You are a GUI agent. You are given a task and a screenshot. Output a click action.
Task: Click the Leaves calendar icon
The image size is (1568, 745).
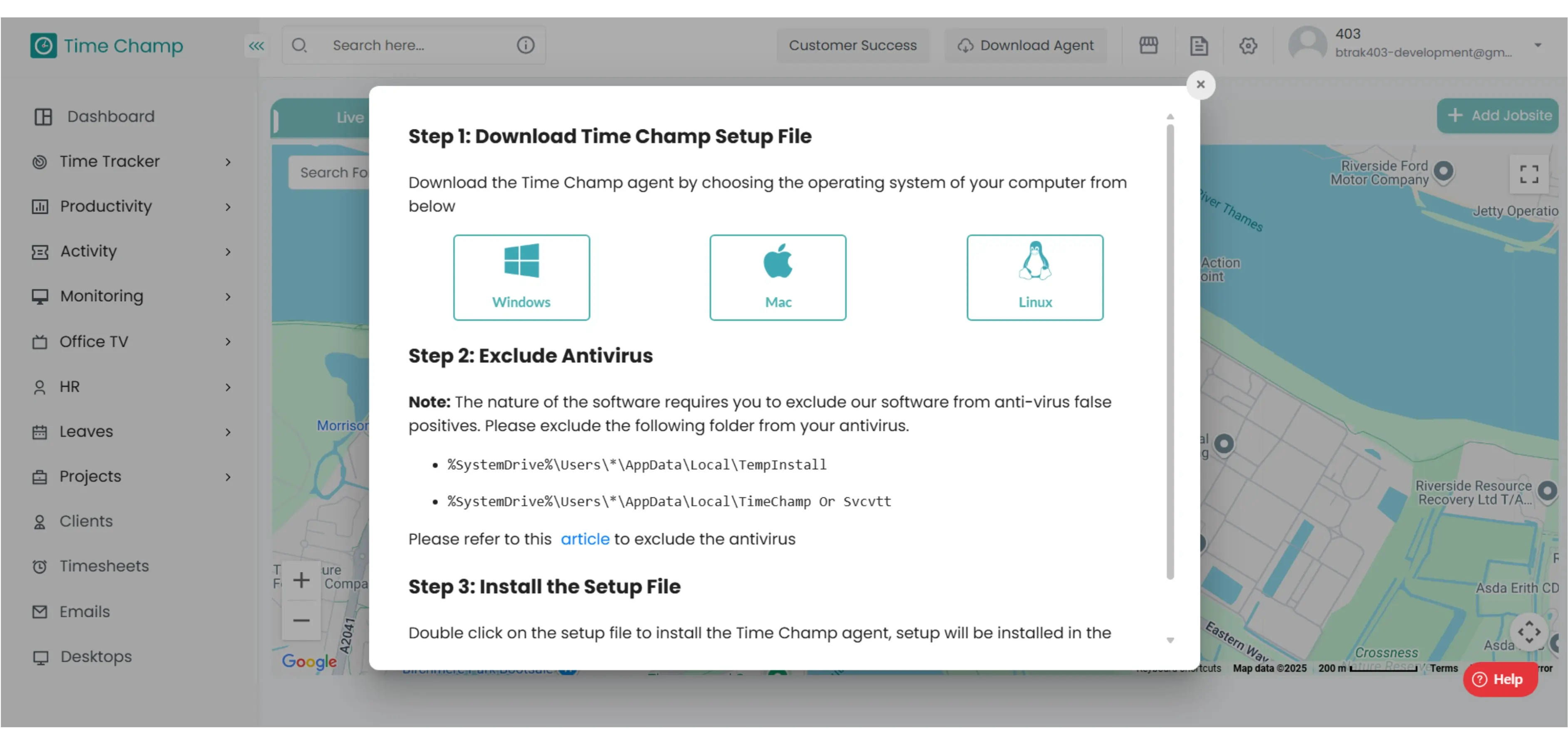point(40,433)
